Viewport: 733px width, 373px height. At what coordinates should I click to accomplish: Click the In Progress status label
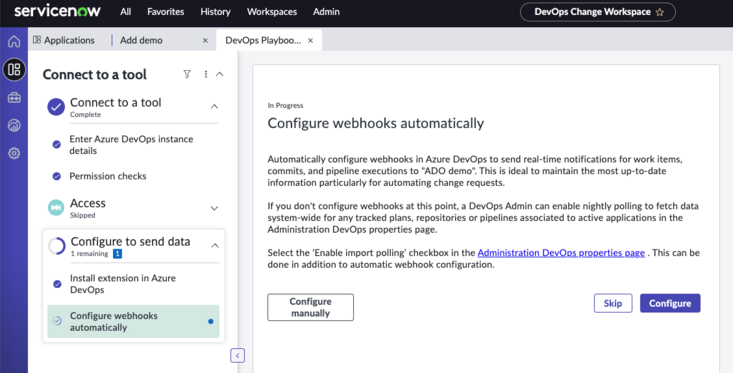(285, 106)
